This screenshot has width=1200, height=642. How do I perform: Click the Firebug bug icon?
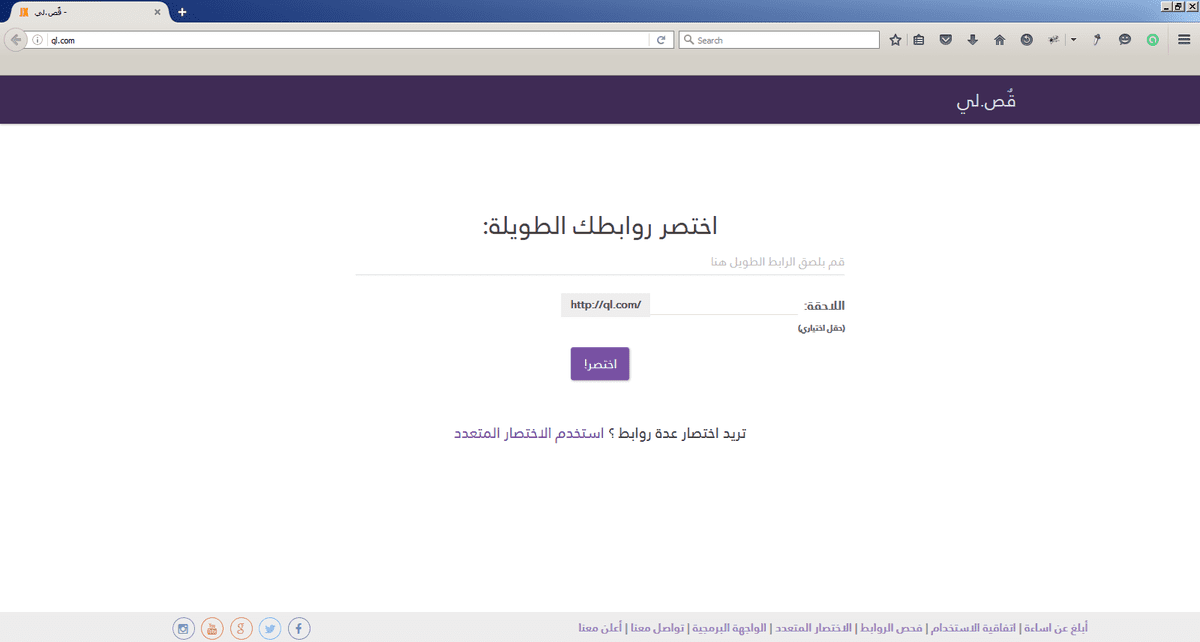point(1053,40)
